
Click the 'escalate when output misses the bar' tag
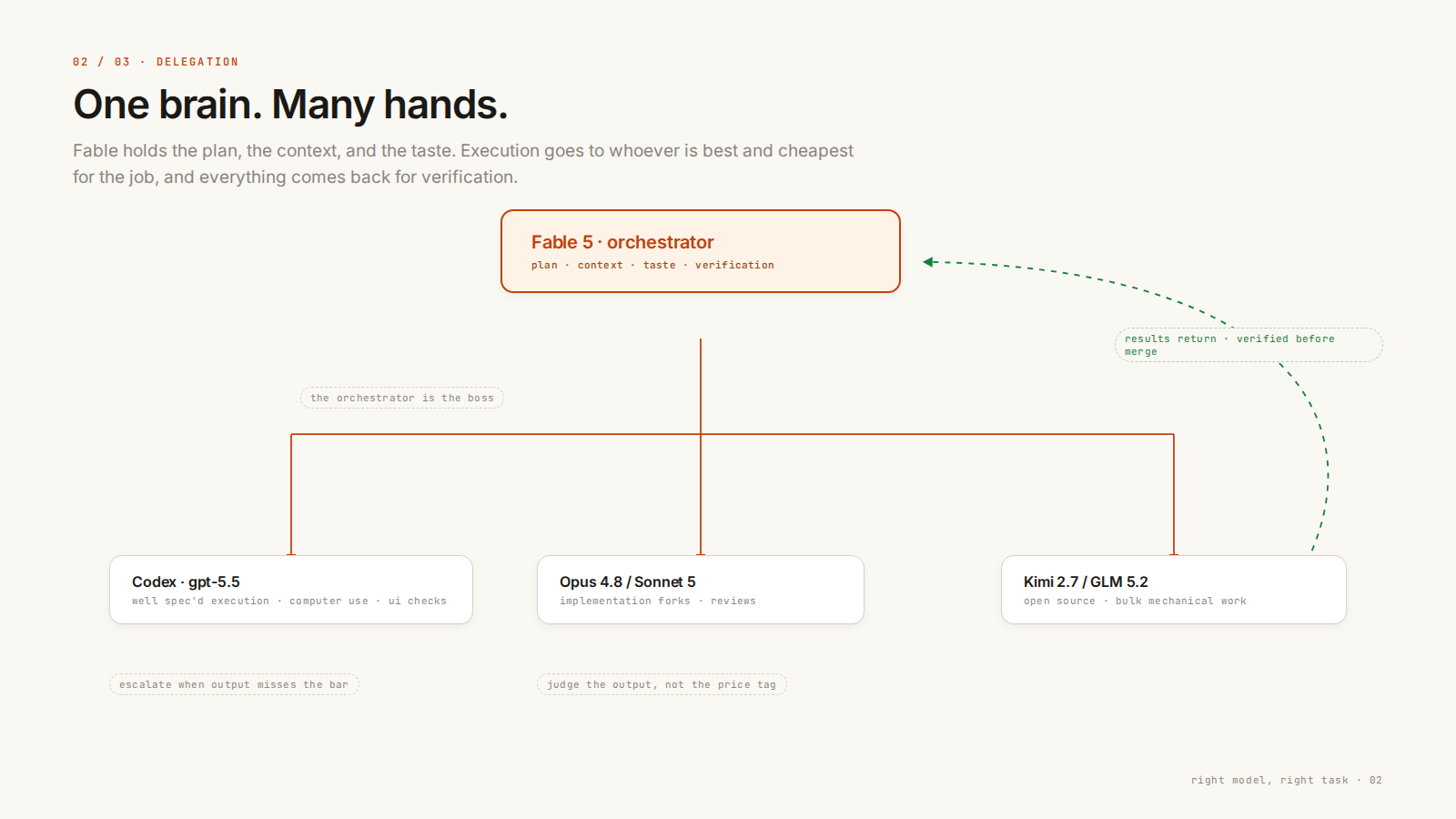(x=234, y=684)
